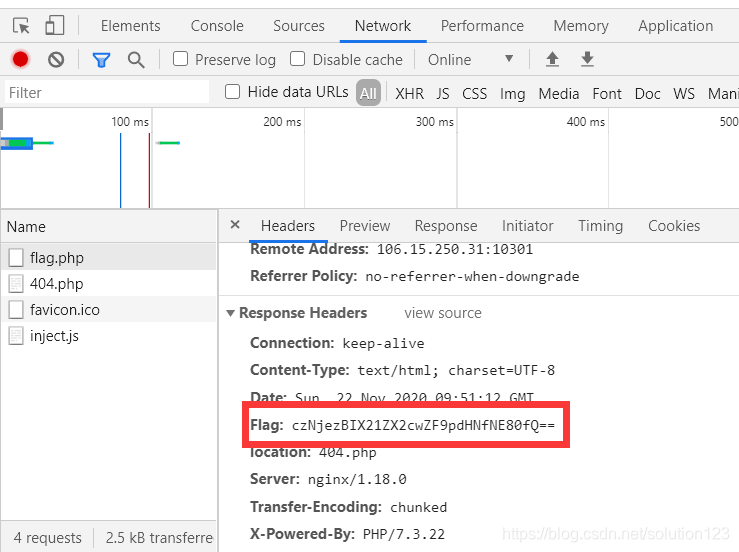Click the X-Powered-By value PHP/7.3.22
This screenshot has width=739, height=552.
[403, 534]
